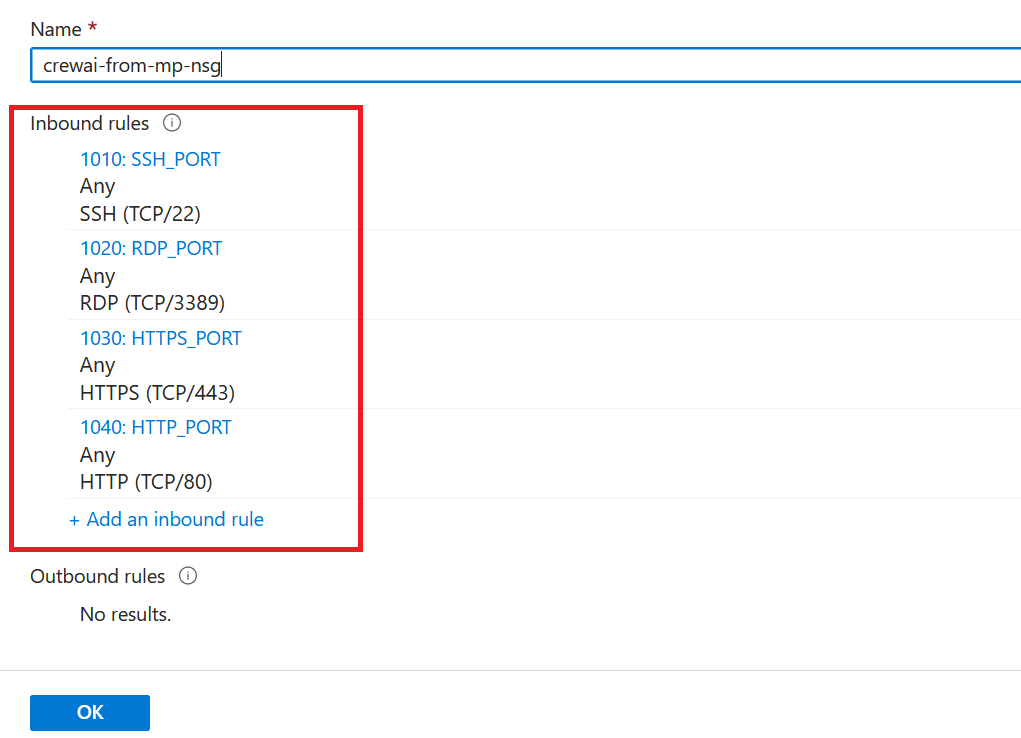Screen dimensions: 1021x738
Task: Open the 1030: HTTPS_PORT rule
Action: 161,338
